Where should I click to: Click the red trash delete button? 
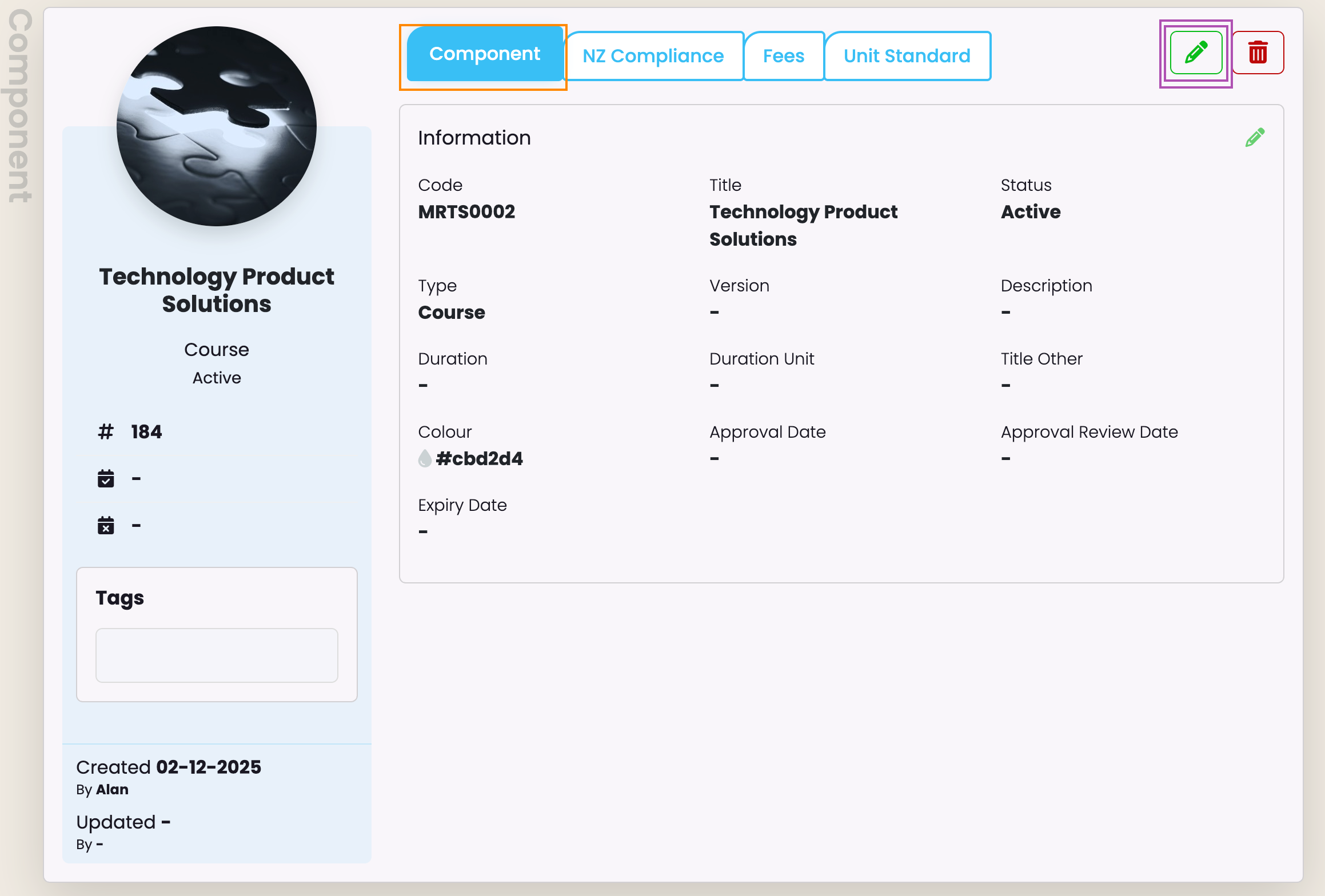click(x=1258, y=53)
